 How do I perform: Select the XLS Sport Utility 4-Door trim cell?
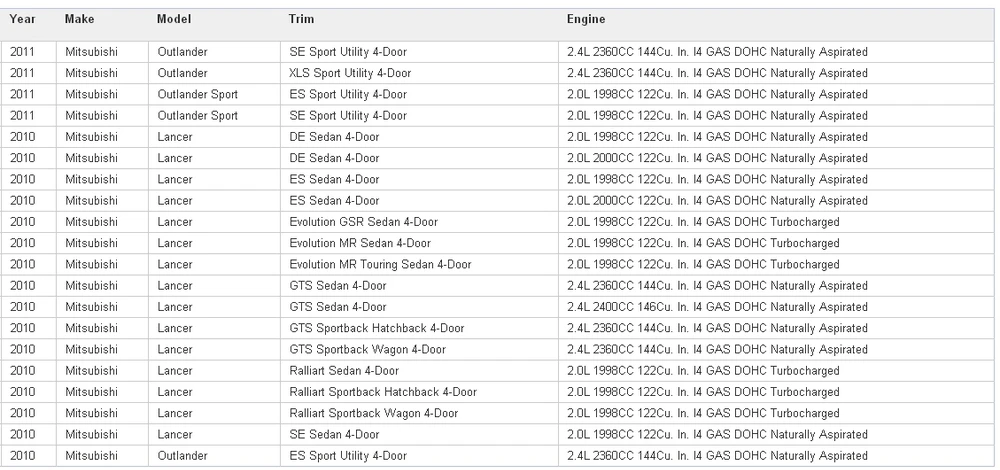coord(419,73)
